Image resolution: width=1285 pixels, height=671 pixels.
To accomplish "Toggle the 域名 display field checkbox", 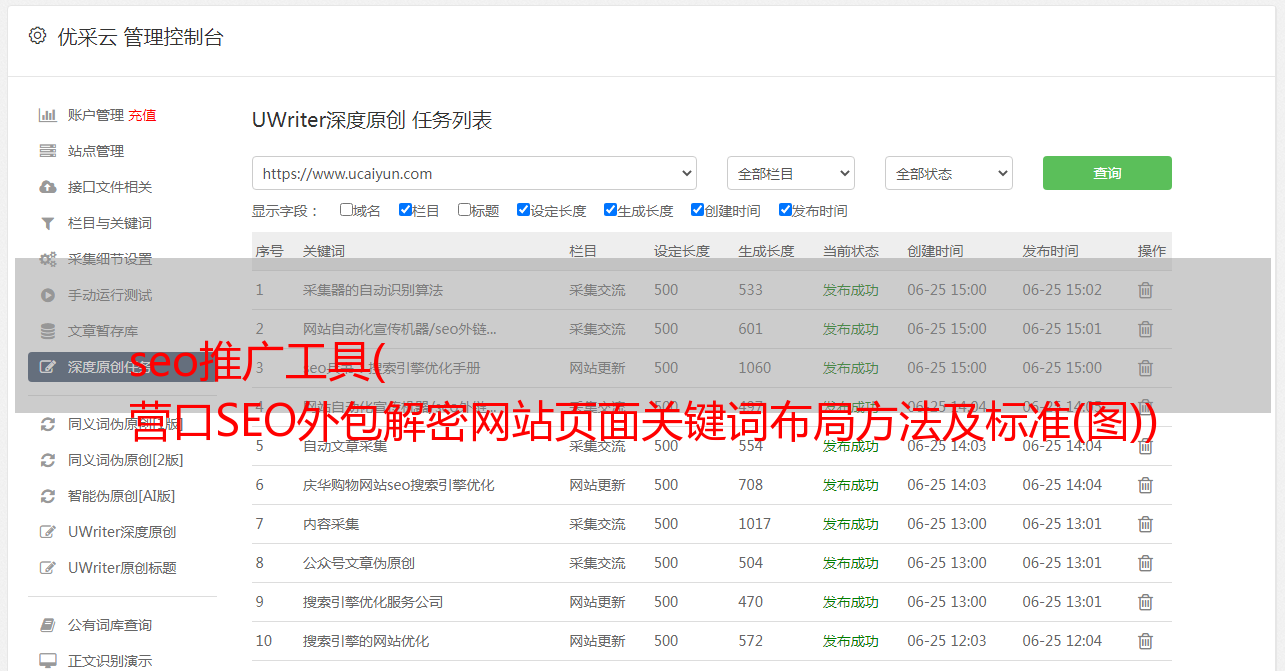I will coord(346,210).
